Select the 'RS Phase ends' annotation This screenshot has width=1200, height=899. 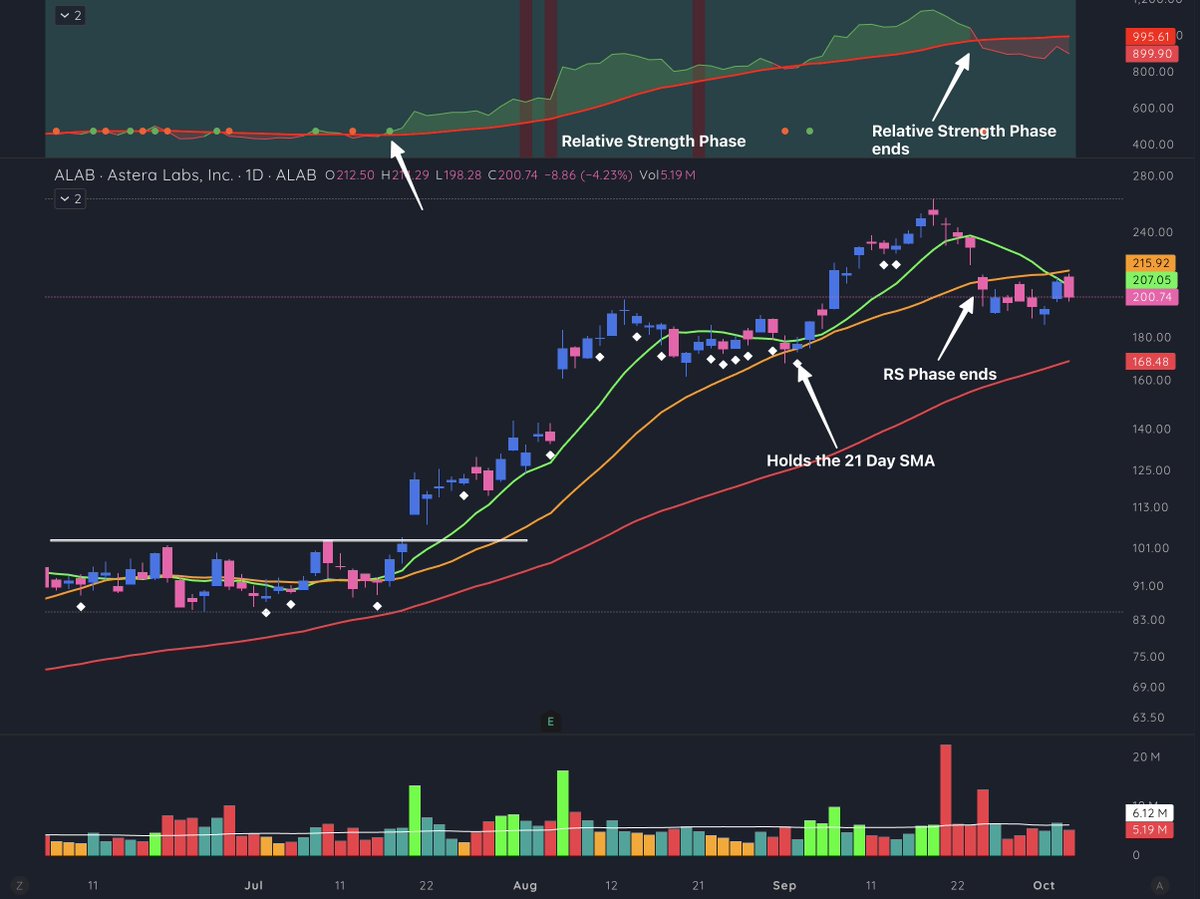[x=939, y=375]
